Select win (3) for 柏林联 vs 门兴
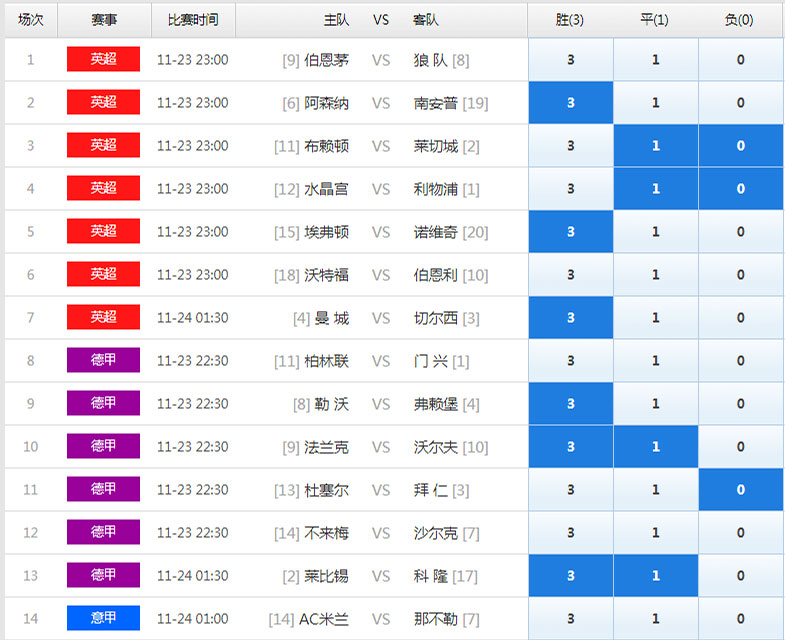Screen dimensions: 785x640 (x=571, y=361)
